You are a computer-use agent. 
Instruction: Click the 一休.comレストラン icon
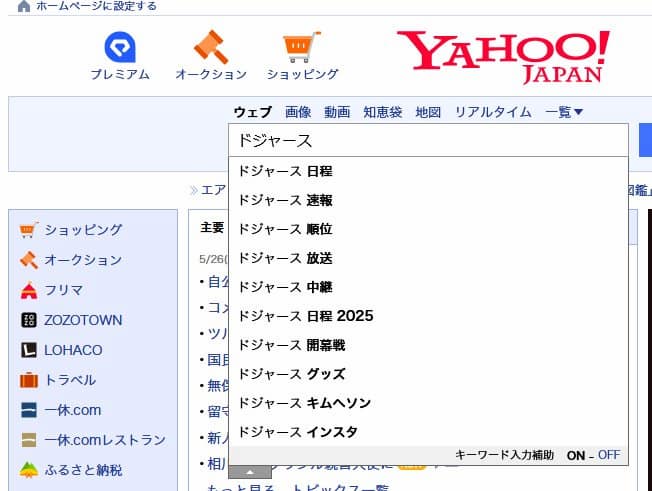29,440
